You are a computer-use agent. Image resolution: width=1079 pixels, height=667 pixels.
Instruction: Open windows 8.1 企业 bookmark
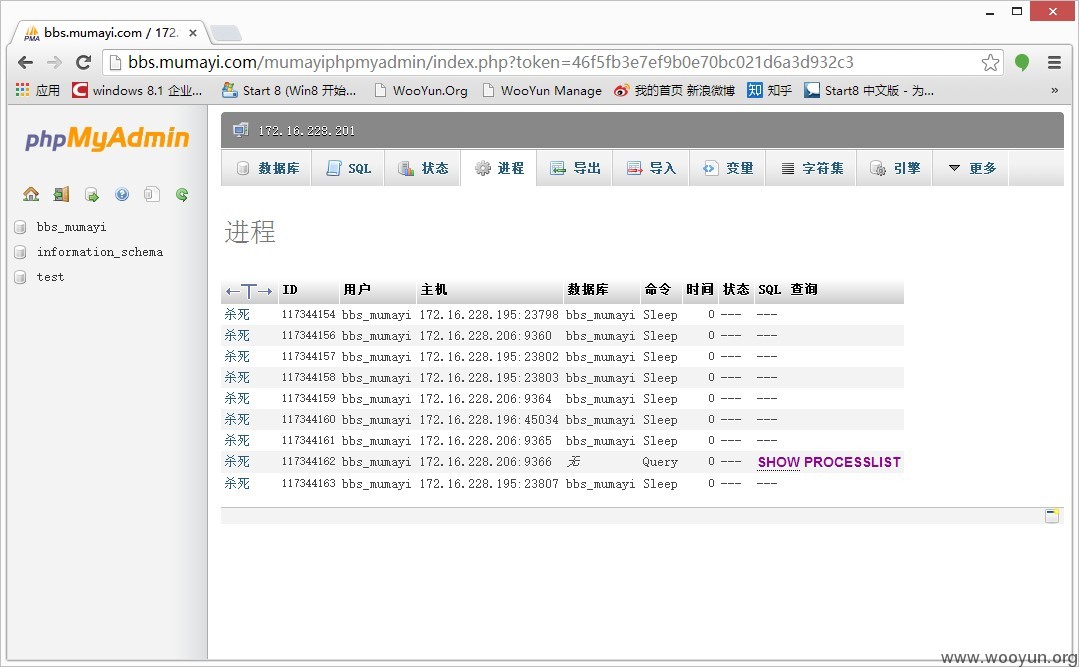pos(138,90)
